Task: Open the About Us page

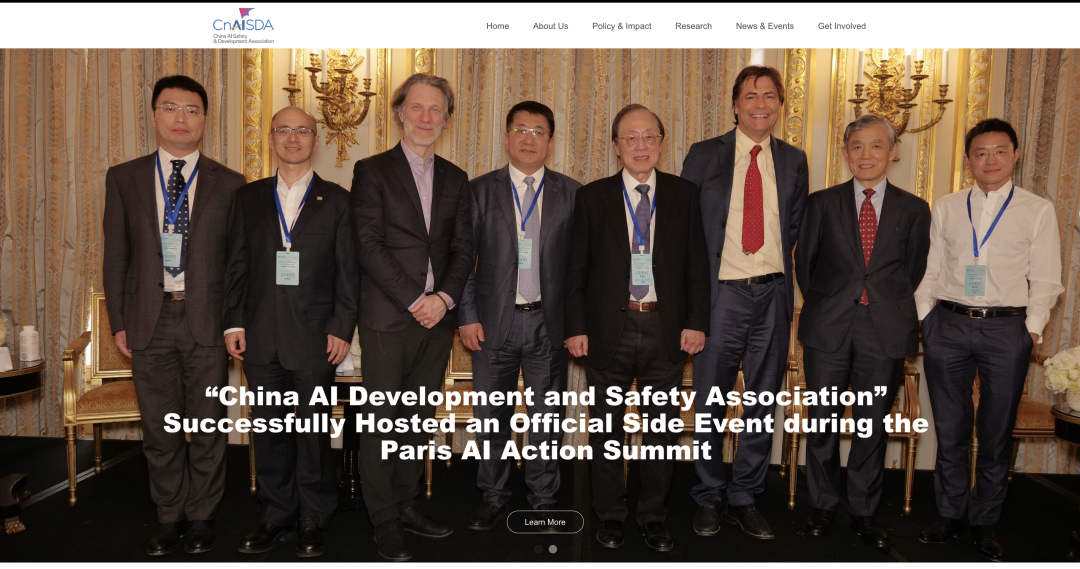Action: (550, 26)
